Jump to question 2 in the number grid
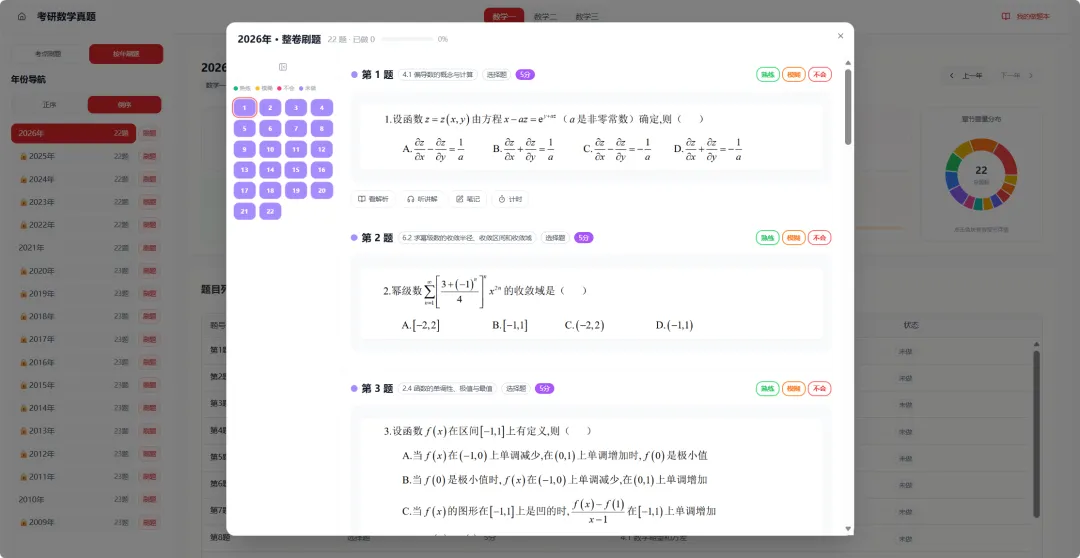Screen dimensions: 1080x558 coord(270,107)
